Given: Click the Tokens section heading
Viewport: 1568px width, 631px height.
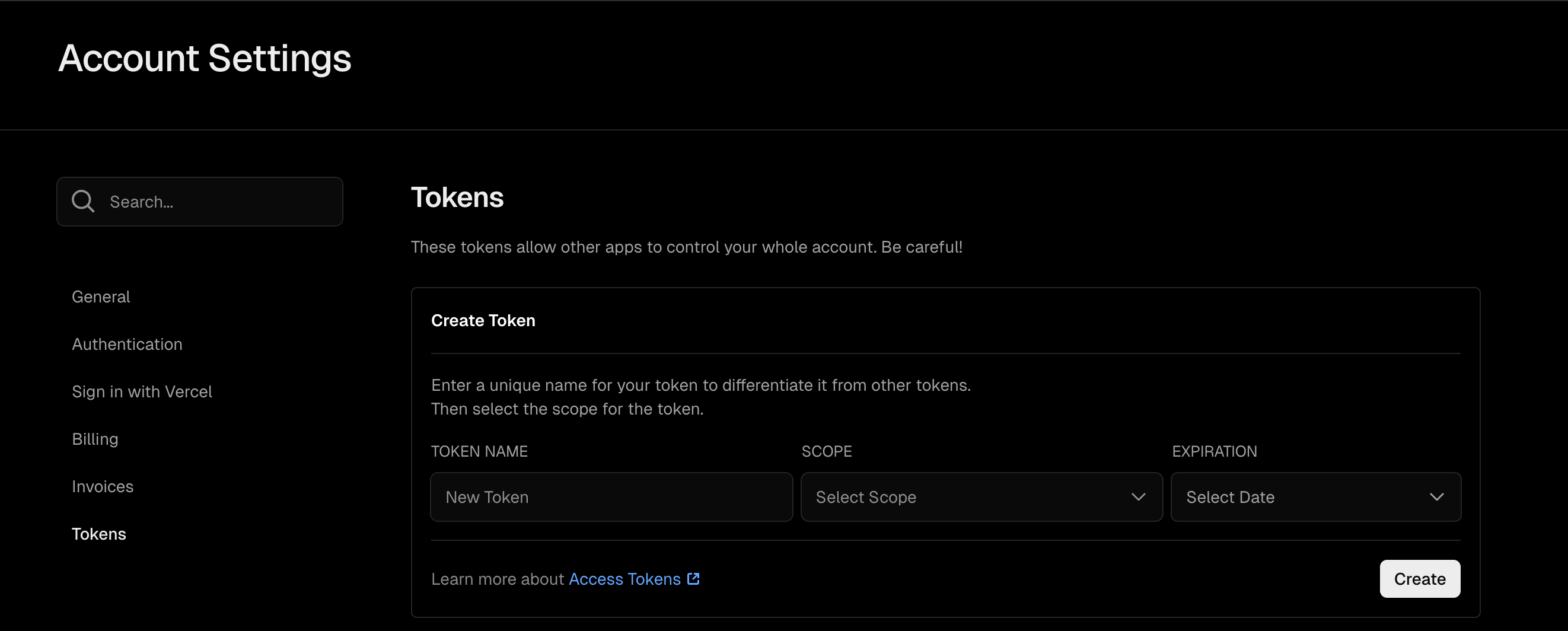Looking at the screenshot, I should point(457,197).
